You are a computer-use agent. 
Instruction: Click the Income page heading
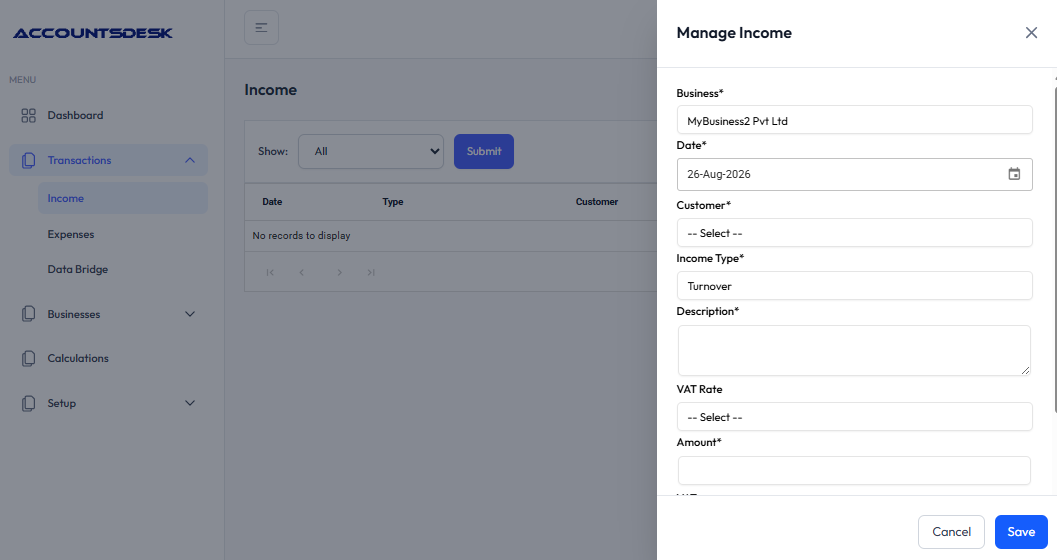click(270, 90)
